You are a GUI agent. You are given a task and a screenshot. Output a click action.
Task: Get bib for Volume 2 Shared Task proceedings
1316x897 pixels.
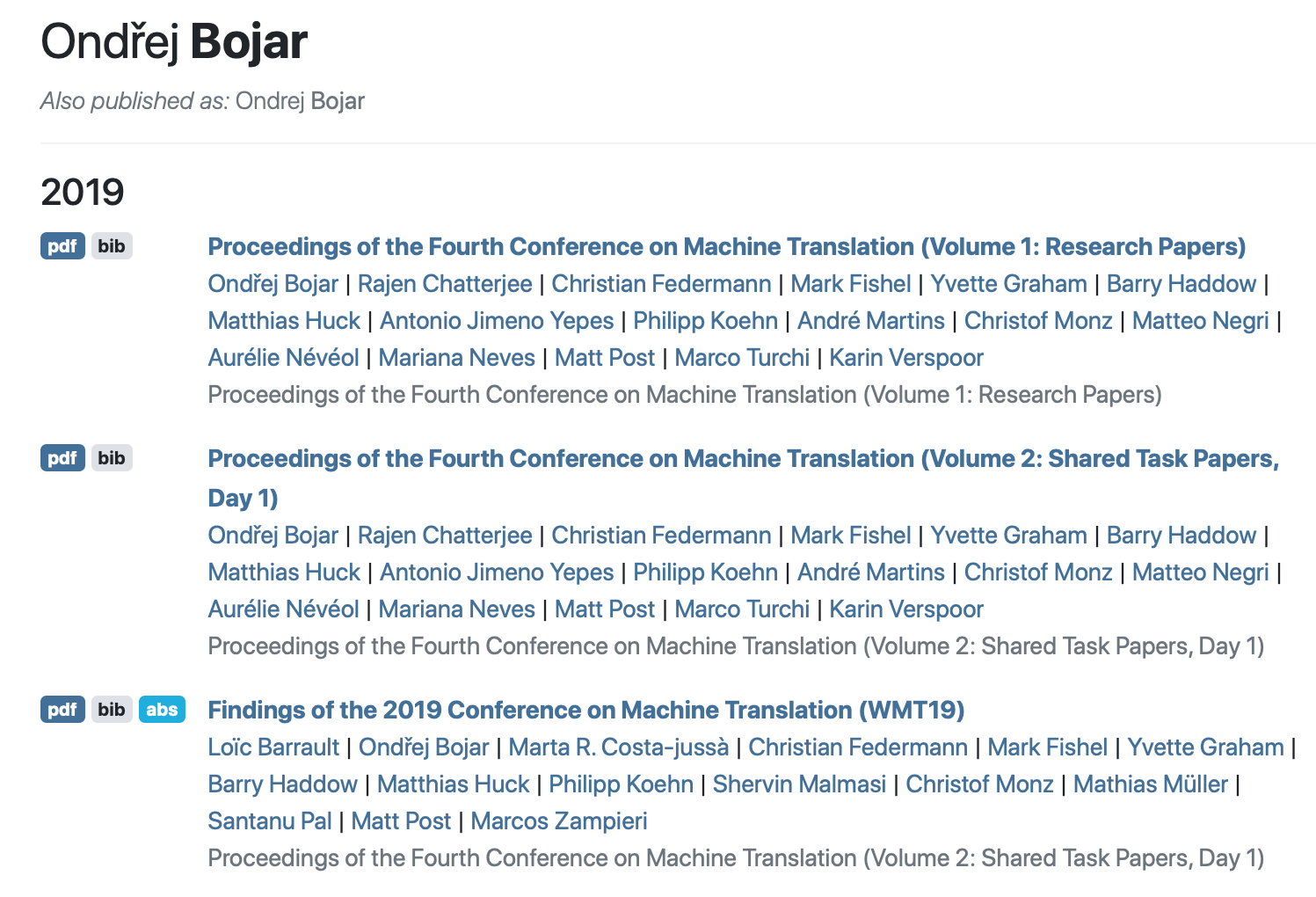point(112,458)
